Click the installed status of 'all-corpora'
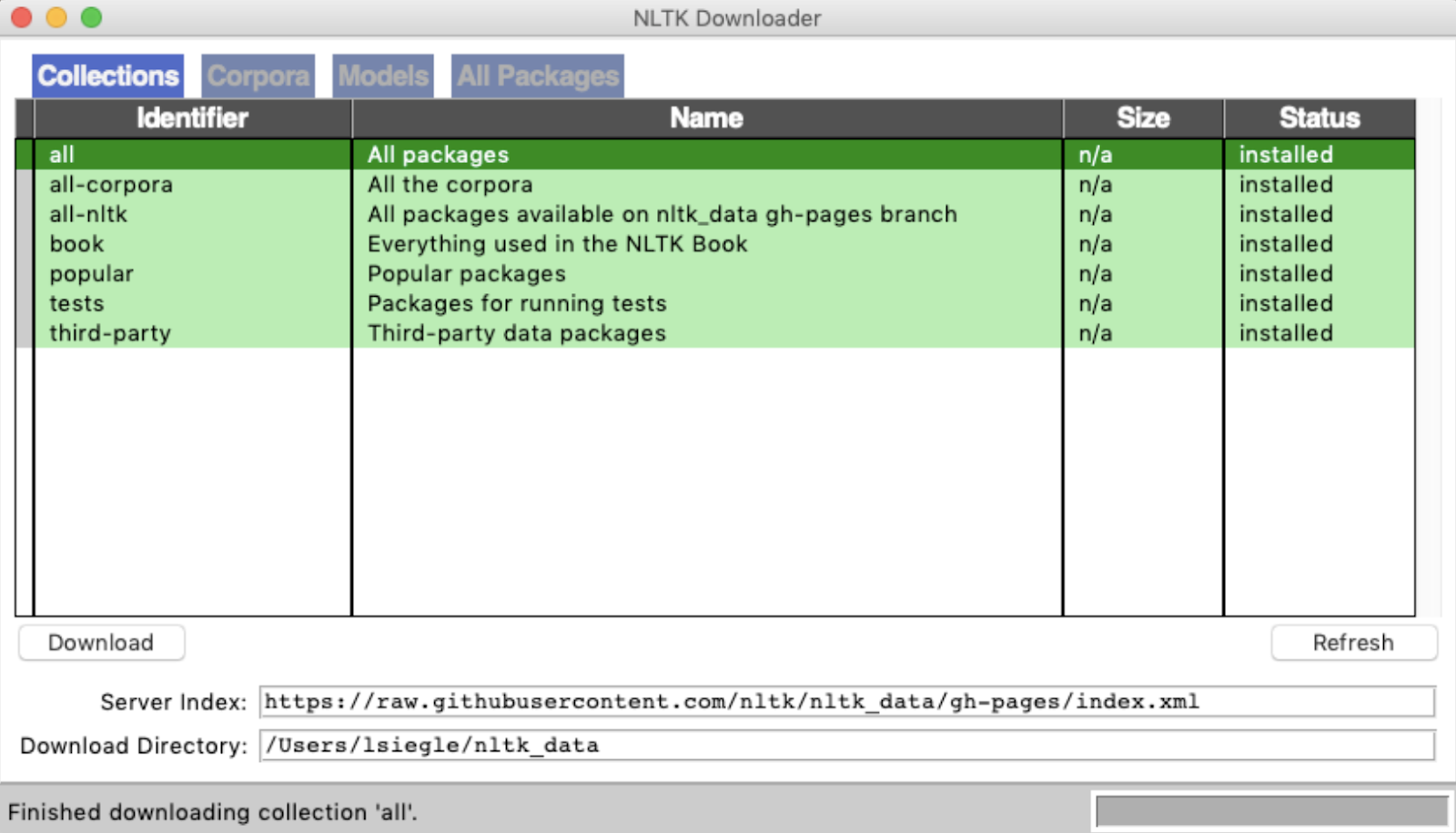This screenshot has height=833, width=1456. click(1285, 185)
